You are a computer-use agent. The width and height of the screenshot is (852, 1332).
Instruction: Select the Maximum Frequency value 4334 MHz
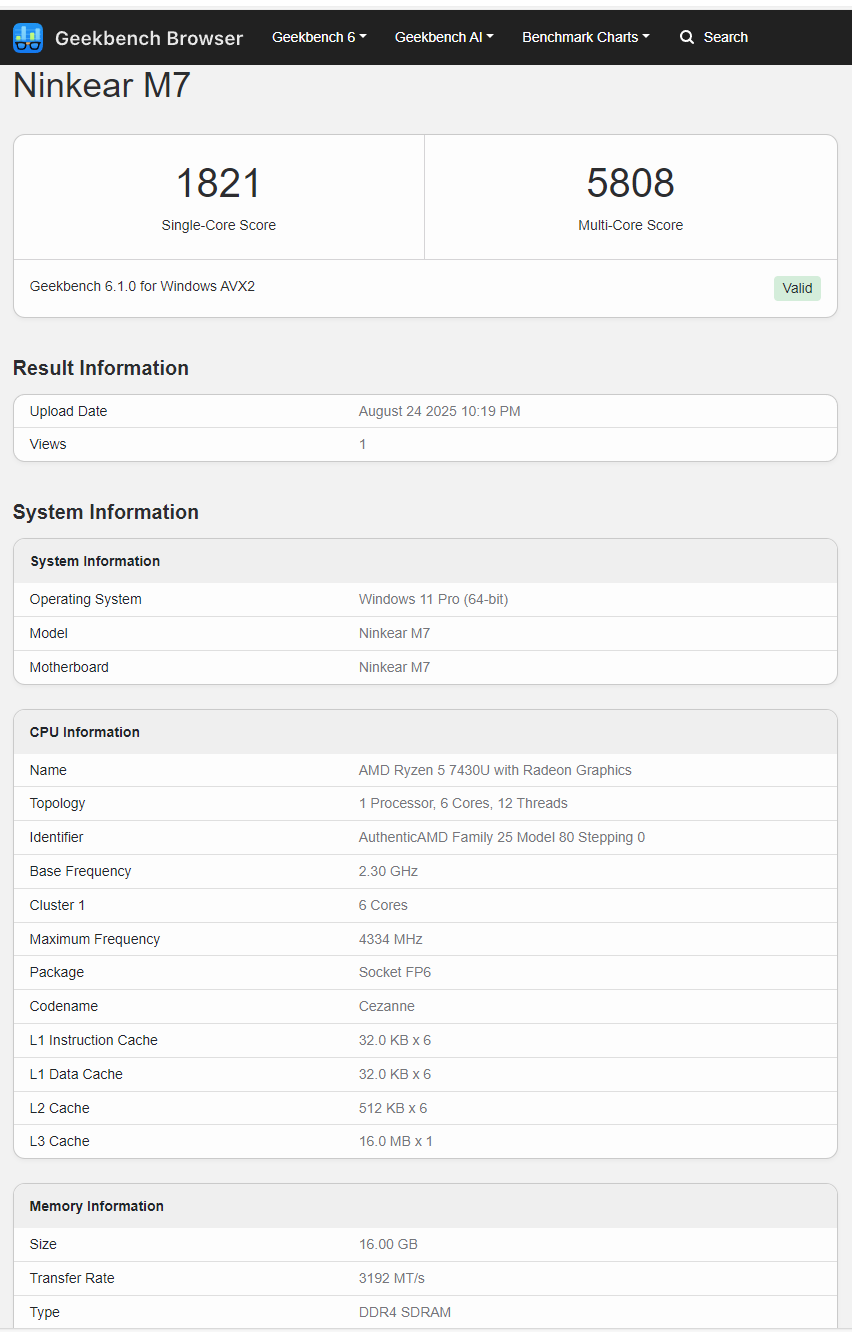tap(391, 939)
